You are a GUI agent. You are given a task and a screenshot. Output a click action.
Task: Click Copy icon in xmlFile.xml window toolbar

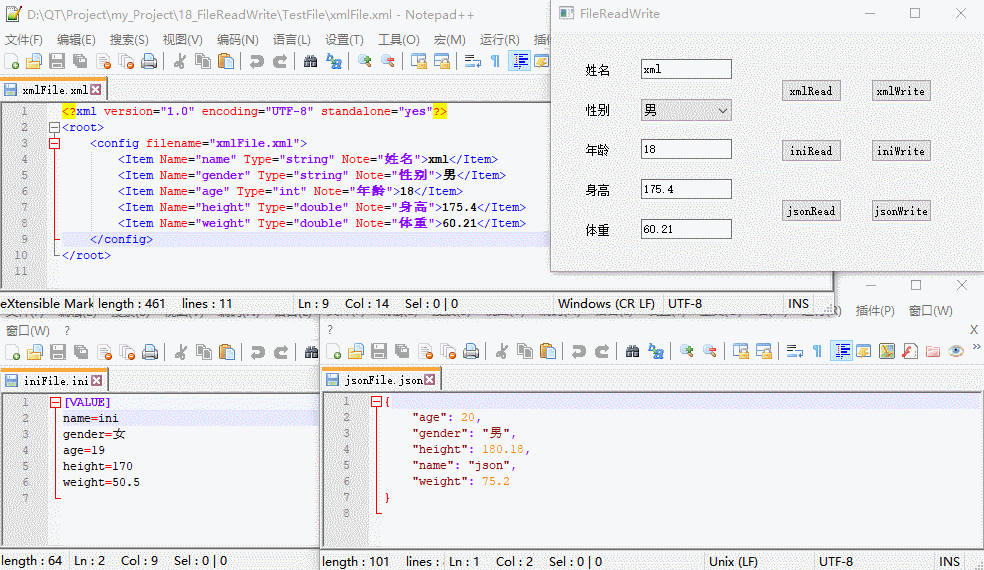tap(203, 61)
